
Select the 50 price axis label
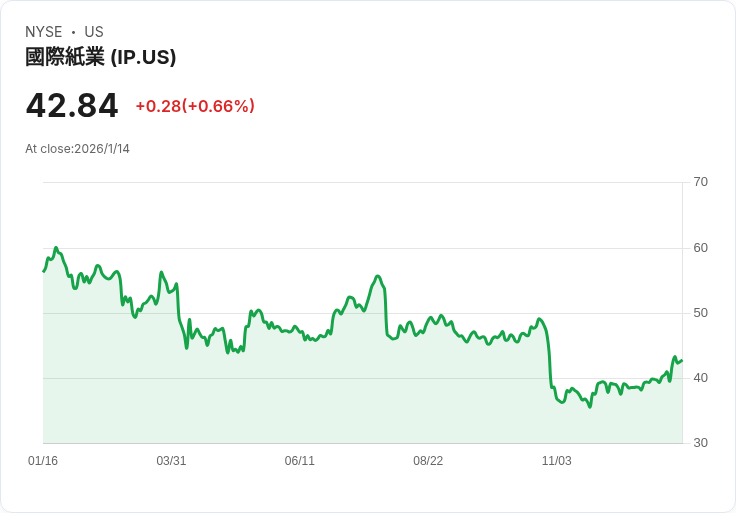701,313
